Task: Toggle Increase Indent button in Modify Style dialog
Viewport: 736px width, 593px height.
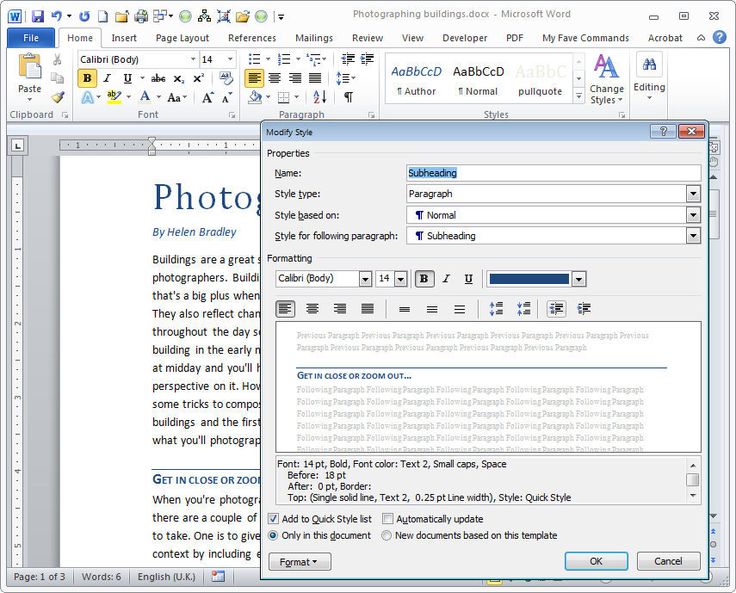Action: point(583,308)
